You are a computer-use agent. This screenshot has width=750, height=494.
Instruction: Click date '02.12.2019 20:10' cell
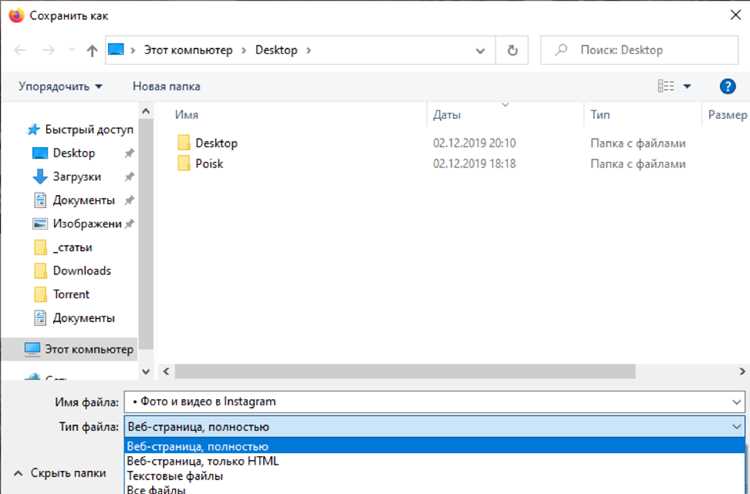pyautogui.click(x=474, y=143)
